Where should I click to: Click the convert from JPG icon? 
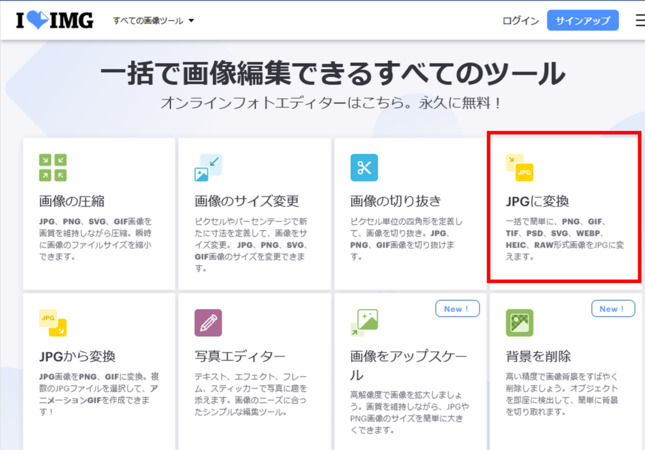click(x=52, y=322)
